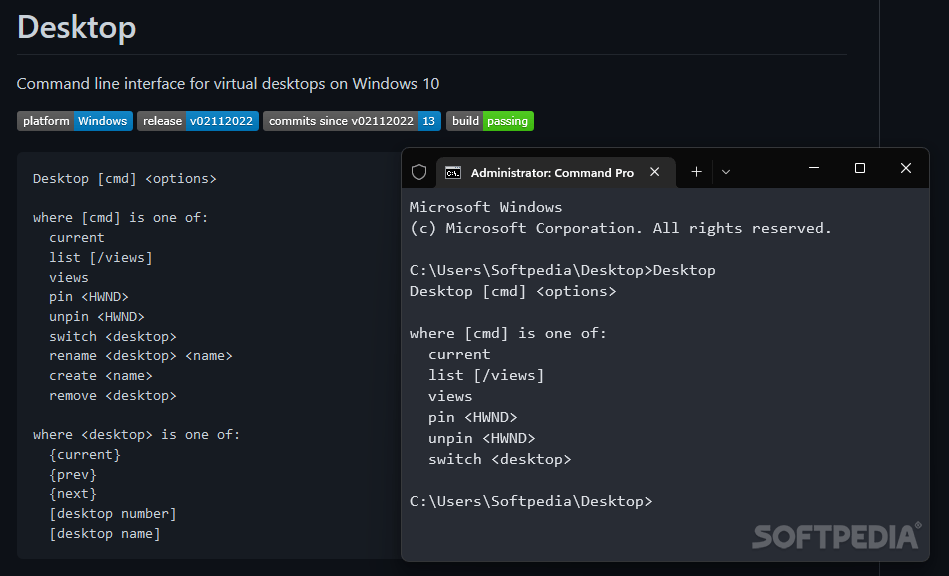
Task: Click 'unpin <HWND>' in the README code block
Action: pos(97,317)
